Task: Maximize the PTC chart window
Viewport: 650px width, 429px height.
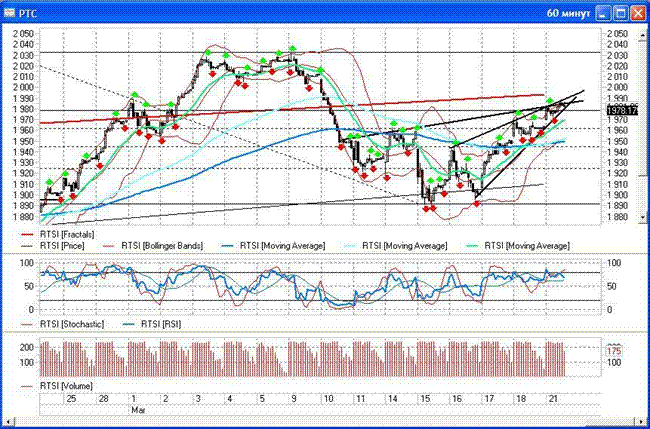Action: [x=621, y=14]
